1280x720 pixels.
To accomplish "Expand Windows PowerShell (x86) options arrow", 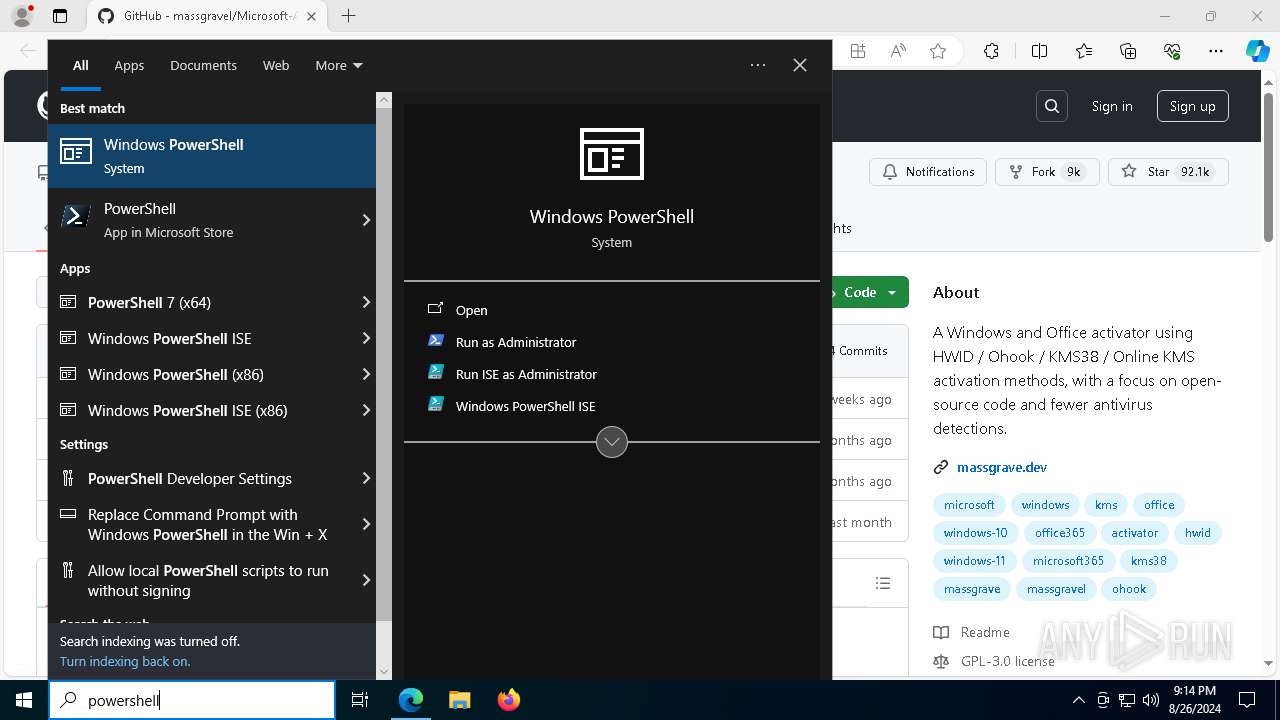I will [366, 374].
